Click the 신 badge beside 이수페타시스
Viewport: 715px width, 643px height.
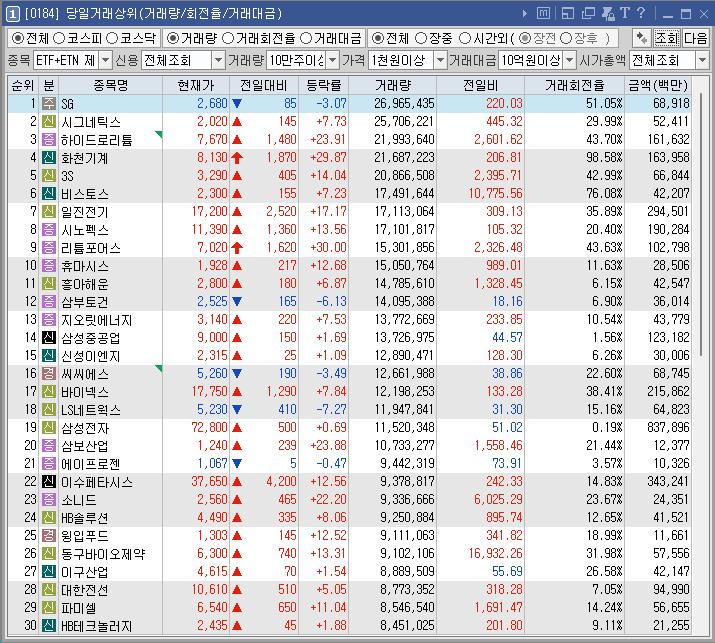[49, 482]
